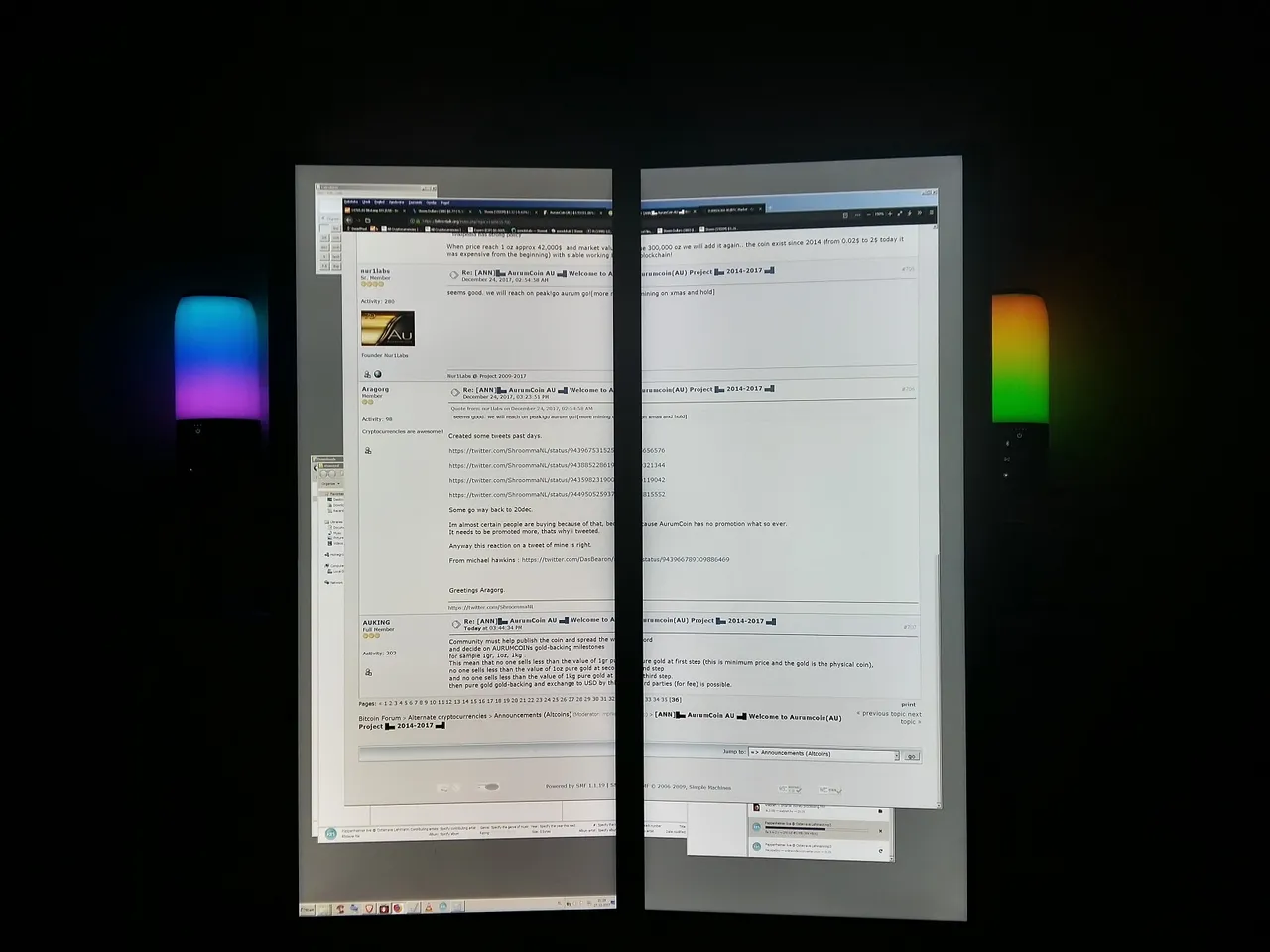Image resolution: width=1270 pixels, height=952 pixels.
Task: Open Aragorg profile icon under Activity 98
Action: (x=368, y=450)
